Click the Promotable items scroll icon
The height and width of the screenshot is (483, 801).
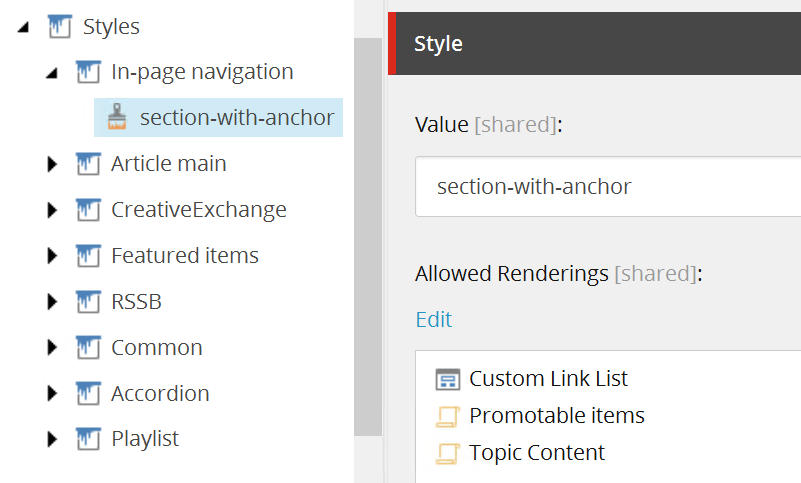coord(447,416)
